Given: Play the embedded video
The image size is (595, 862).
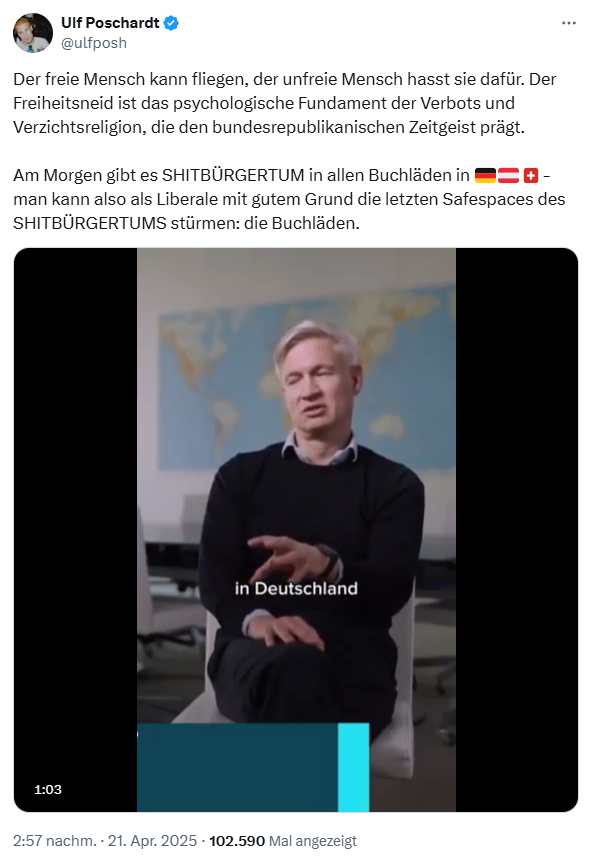Looking at the screenshot, I should pyautogui.click(x=296, y=529).
